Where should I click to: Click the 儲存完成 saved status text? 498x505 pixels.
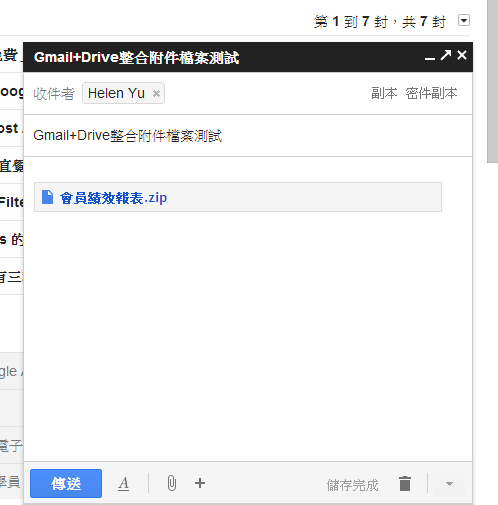(352, 485)
